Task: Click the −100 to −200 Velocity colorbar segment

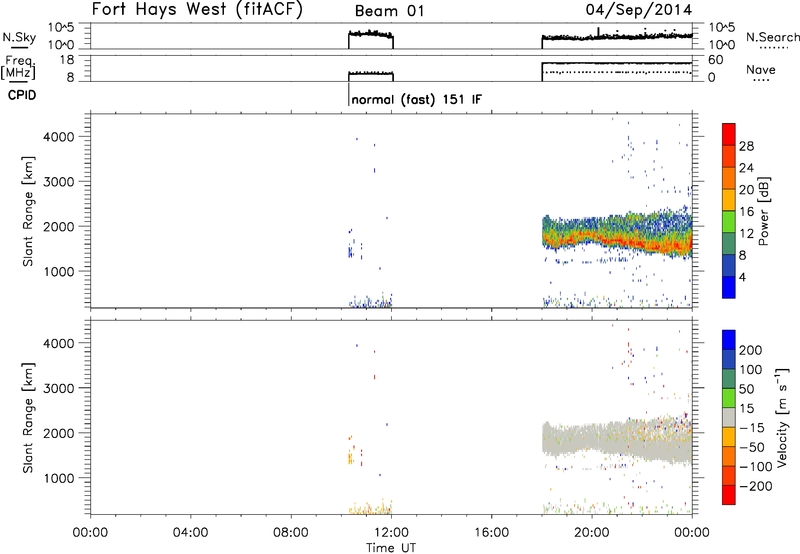Action: pyautogui.click(x=729, y=475)
